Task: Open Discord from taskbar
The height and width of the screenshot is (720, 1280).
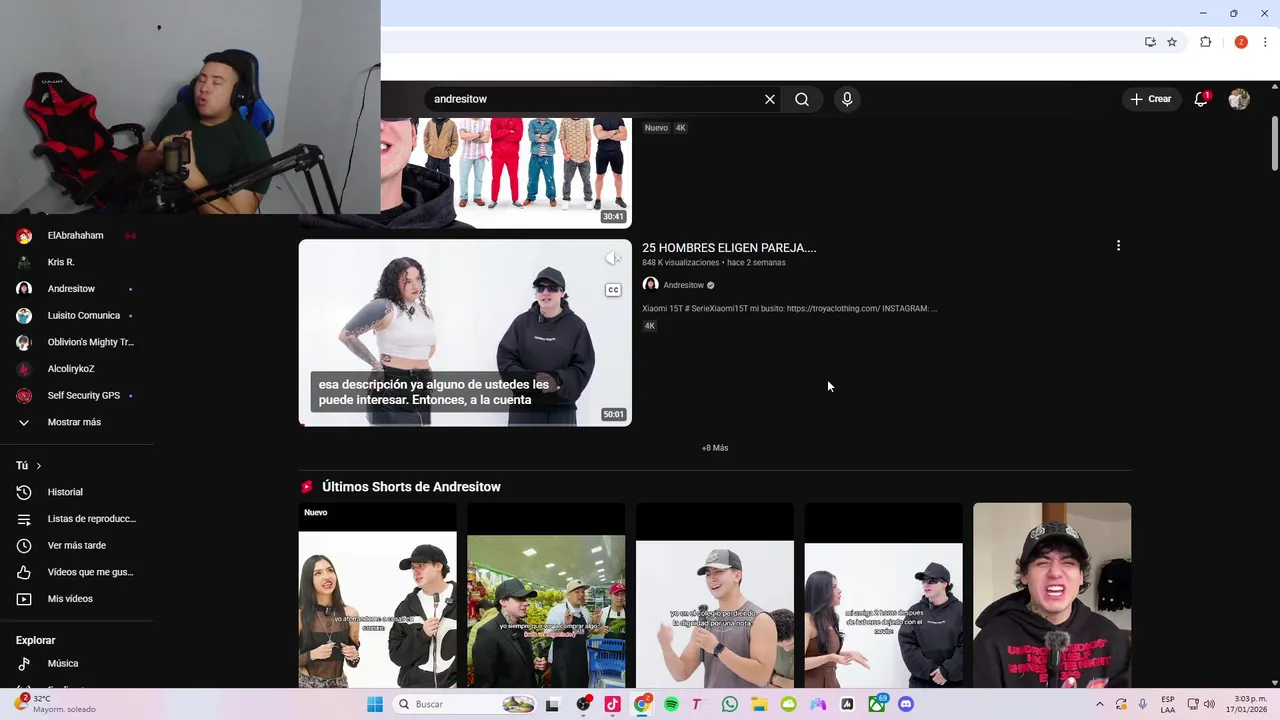Action: click(906, 704)
